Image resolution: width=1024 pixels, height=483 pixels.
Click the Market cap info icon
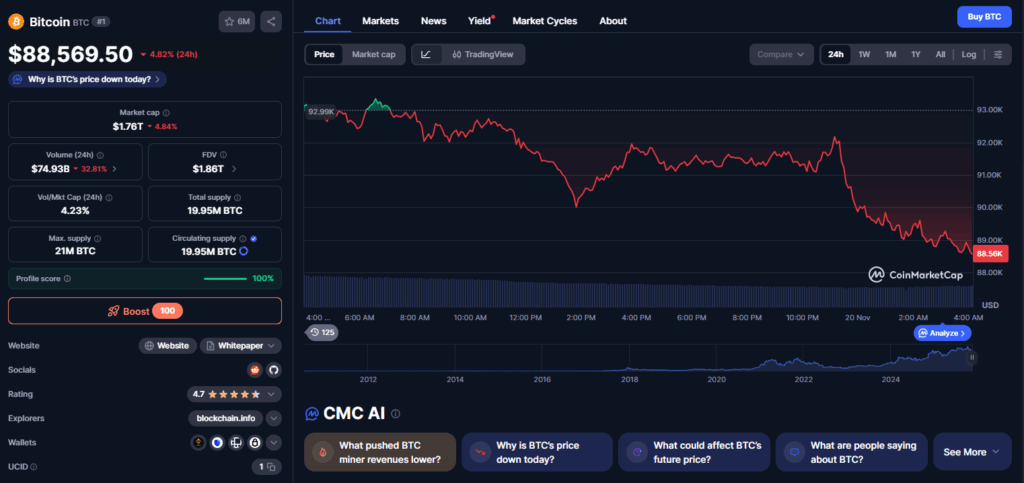point(166,113)
